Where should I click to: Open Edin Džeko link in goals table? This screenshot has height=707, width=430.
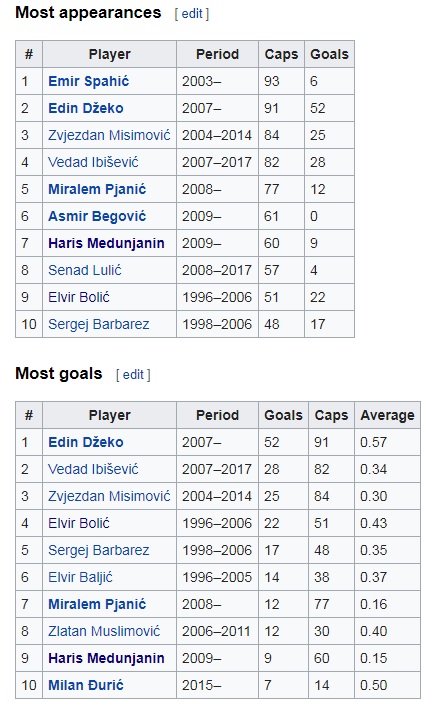pyautogui.click(x=86, y=442)
